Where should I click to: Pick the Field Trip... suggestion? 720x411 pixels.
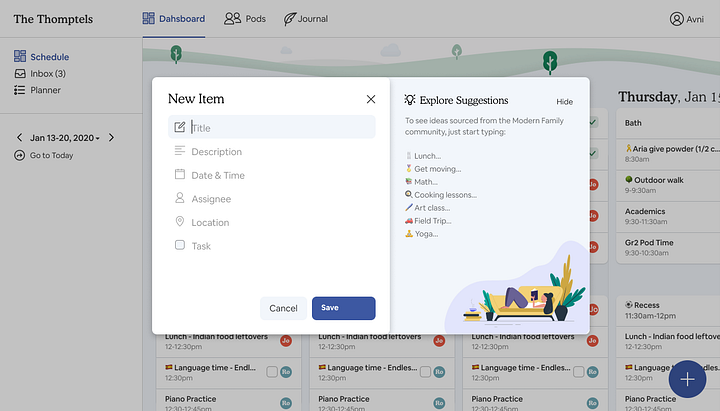(x=428, y=221)
